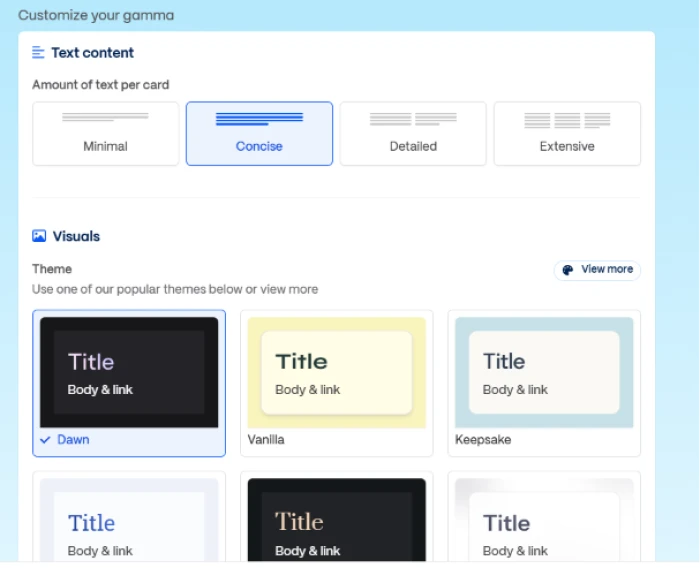Screen dimensions: 700x568
Task: Click the 'Text content' heading text
Action: pyautogui.click(x=92, y=53)
